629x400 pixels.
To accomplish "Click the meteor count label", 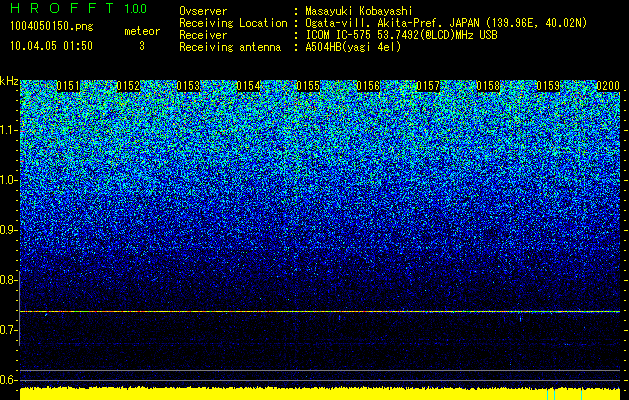I will click(142, 31).
